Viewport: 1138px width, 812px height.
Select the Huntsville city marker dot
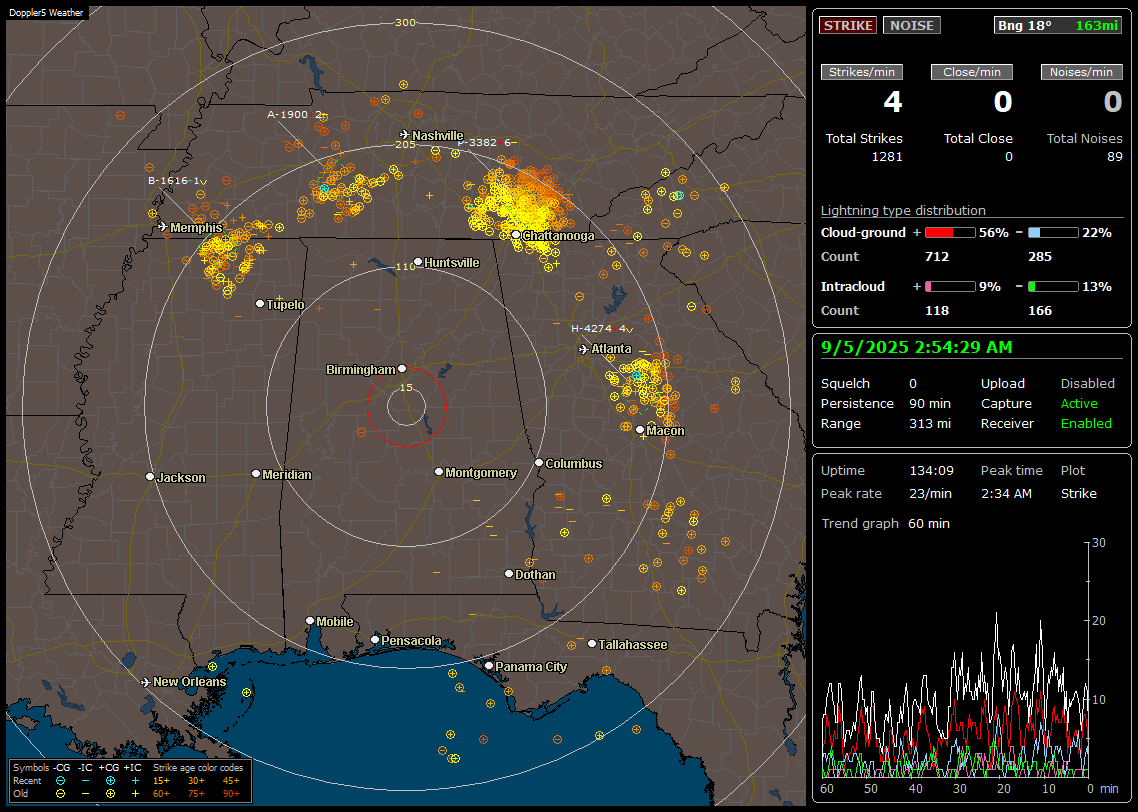418,262
